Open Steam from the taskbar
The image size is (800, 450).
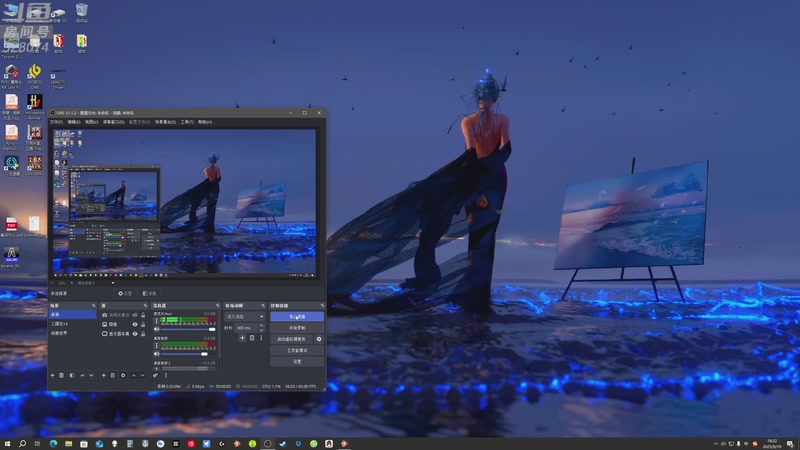point(283,444)
